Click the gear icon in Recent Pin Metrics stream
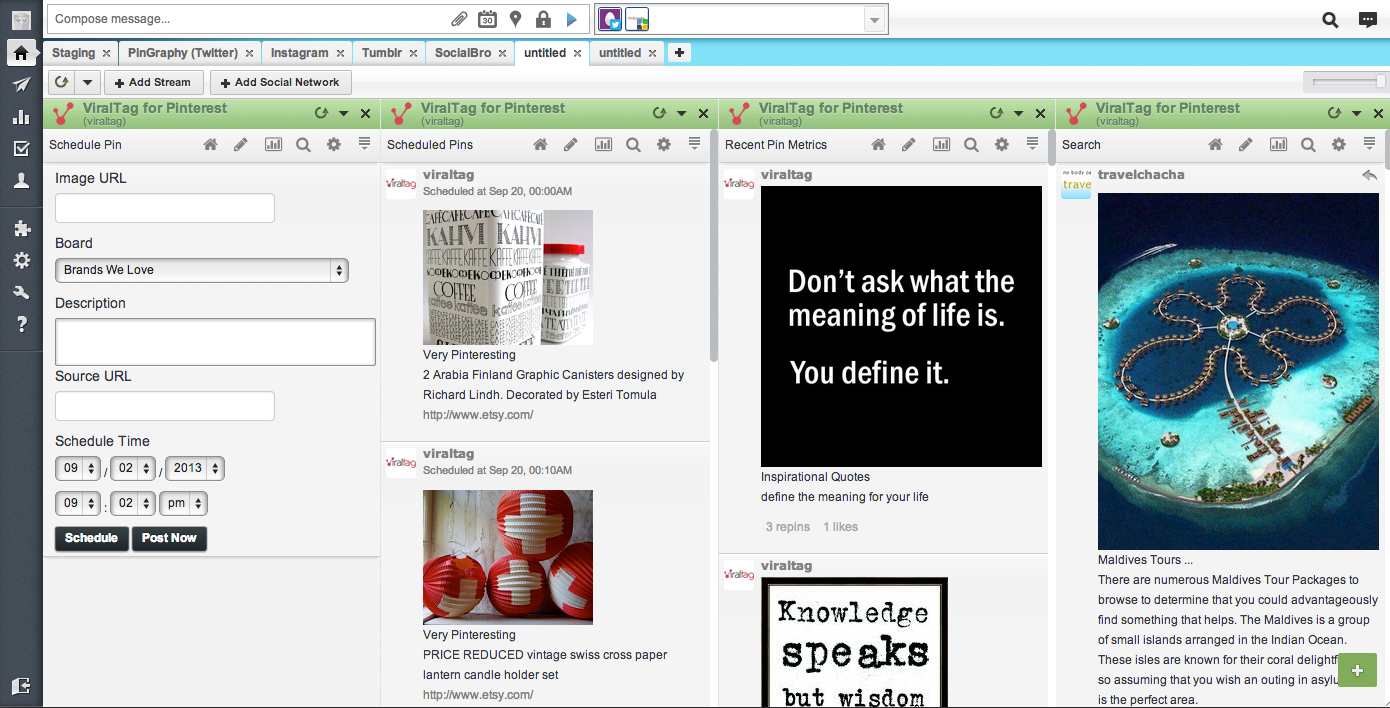The height and width of the screenshot is (708, 1390). 1002,145
